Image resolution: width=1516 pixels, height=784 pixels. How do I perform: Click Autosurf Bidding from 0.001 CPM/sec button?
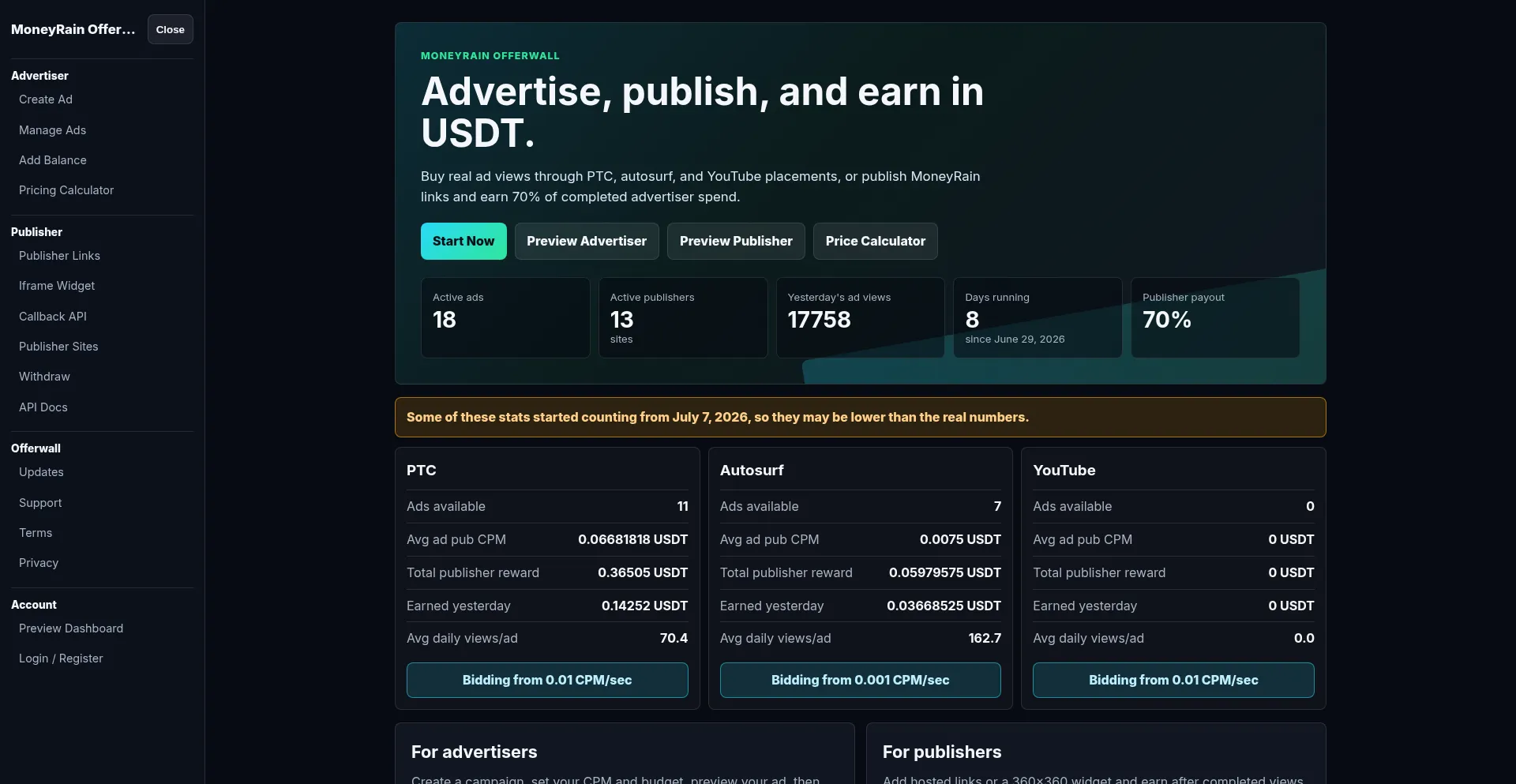pyautogui.click(x=861, y=680)
